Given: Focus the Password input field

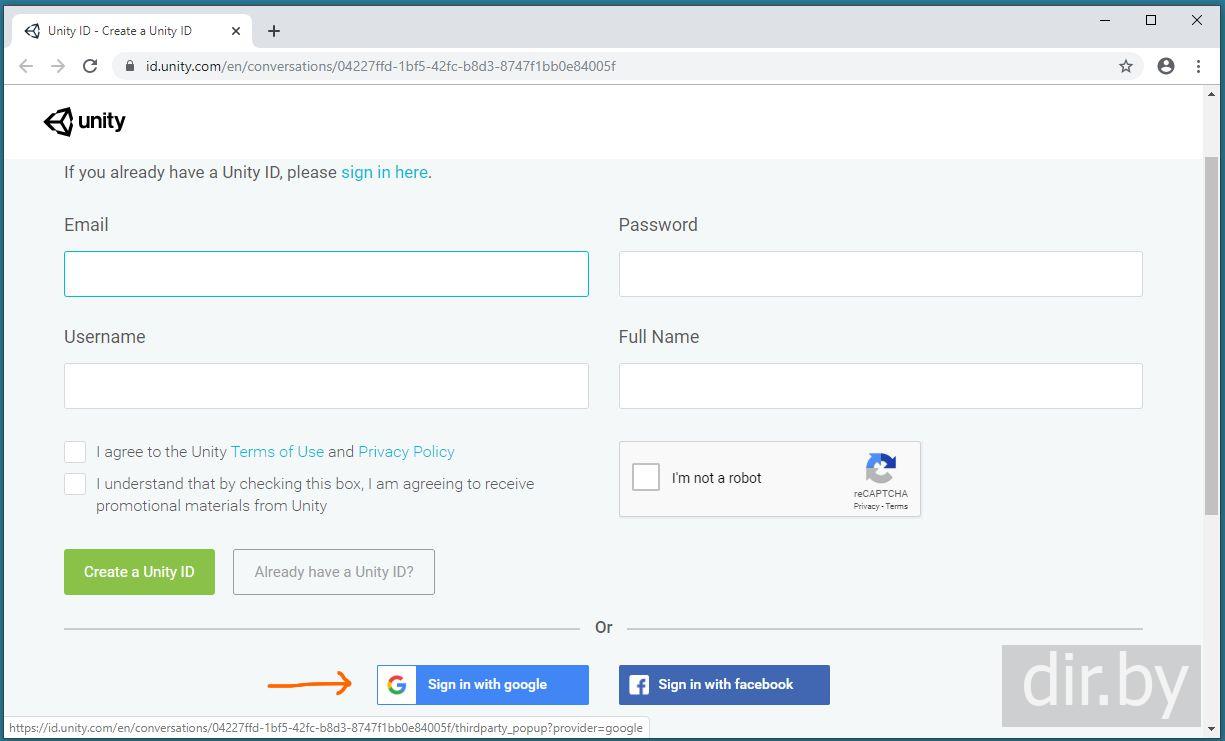Looking at the screenshot, I should pos(880,274).
